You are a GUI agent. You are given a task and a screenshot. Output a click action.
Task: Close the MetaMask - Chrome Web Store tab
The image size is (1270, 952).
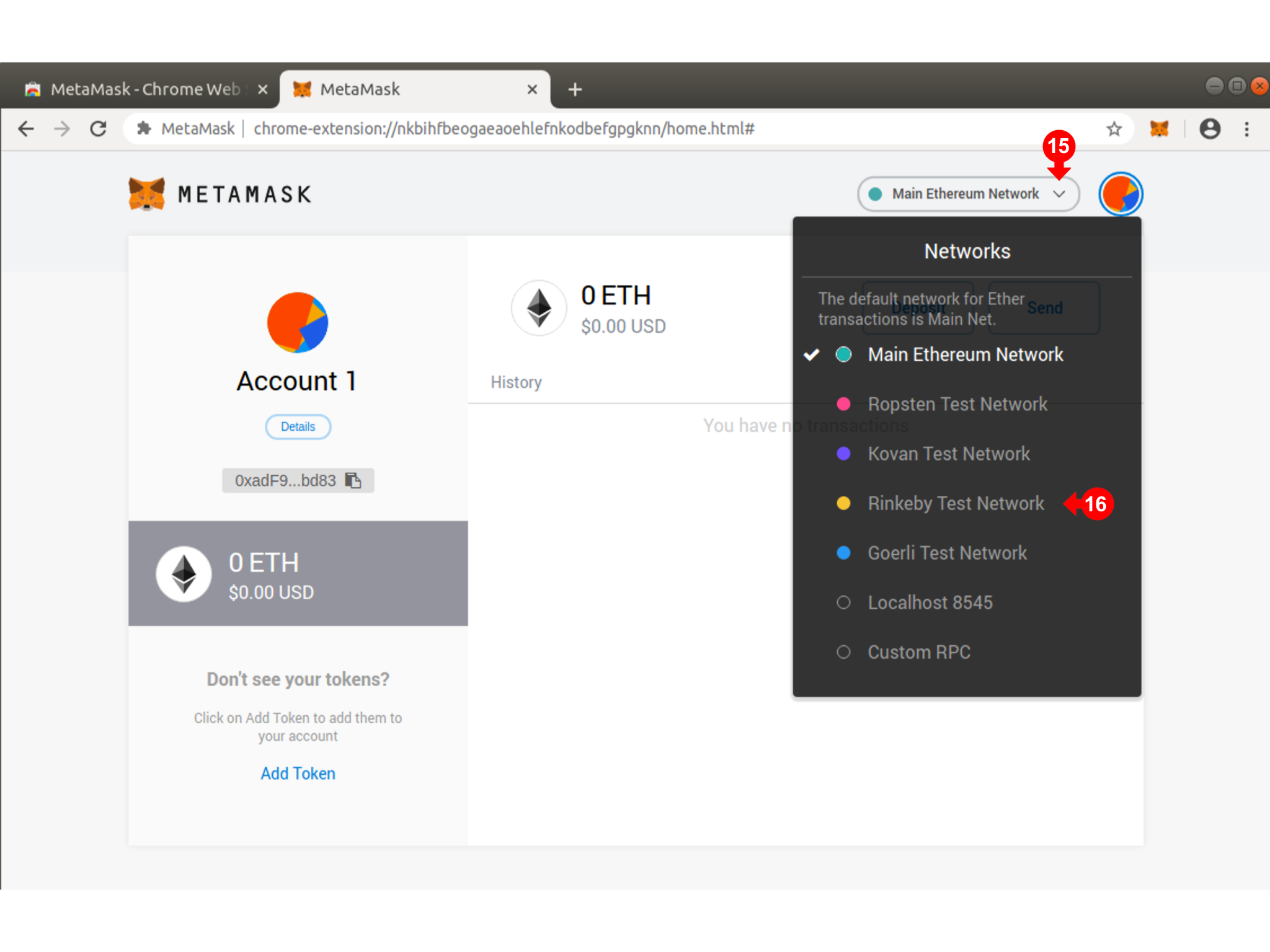[263, 89]
